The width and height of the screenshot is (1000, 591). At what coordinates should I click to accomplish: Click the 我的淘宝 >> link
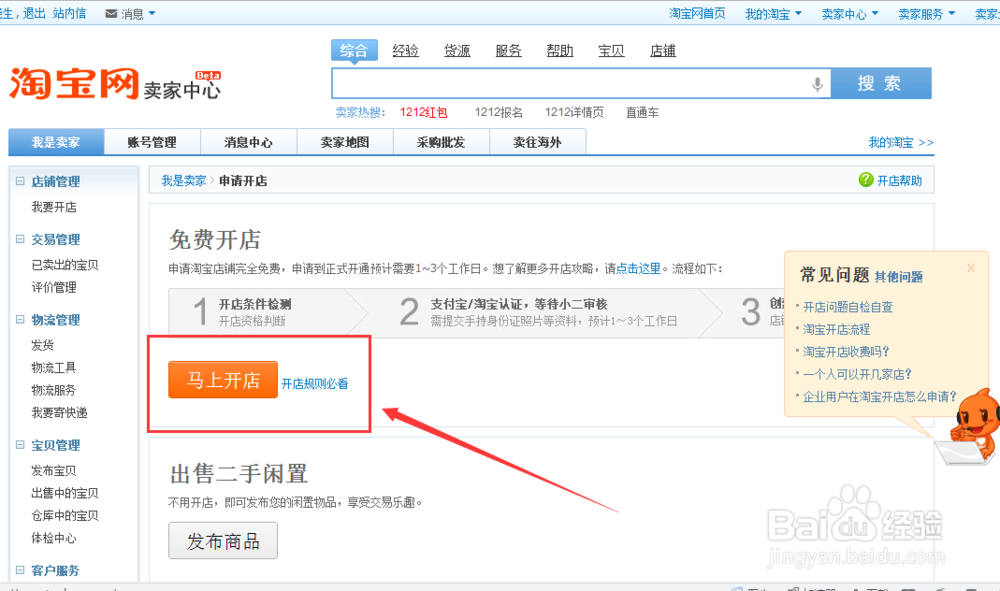[x=901, y=142]
